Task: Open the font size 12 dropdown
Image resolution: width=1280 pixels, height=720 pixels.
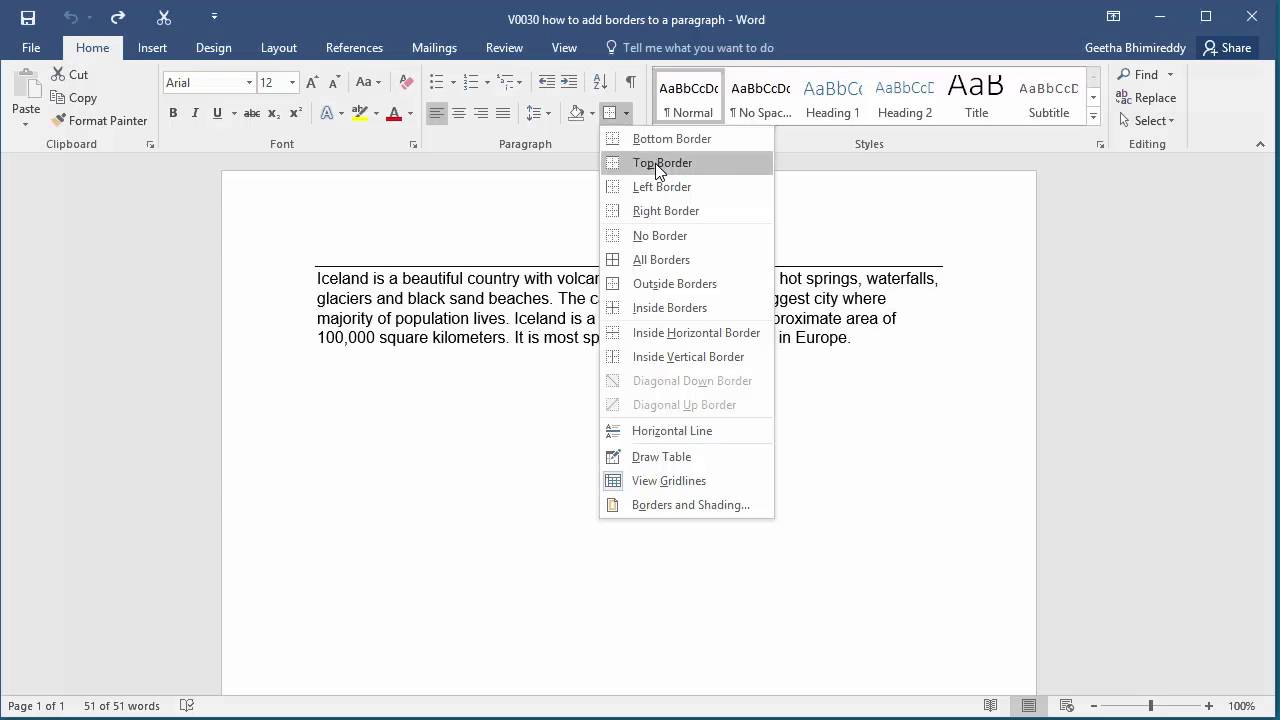Action: pos(292,83)
